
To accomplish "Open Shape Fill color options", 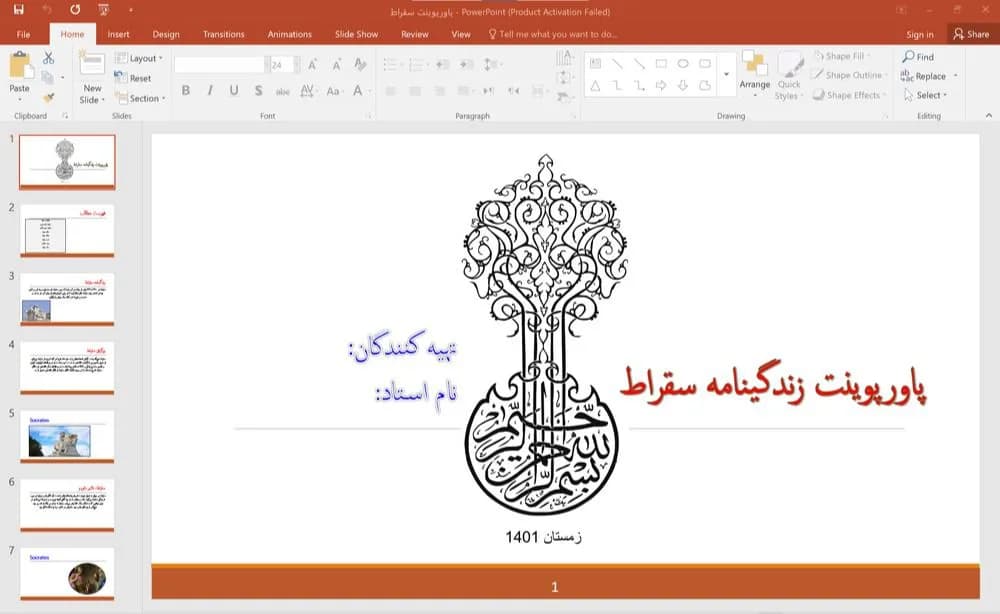I will (x=842, y=56).
